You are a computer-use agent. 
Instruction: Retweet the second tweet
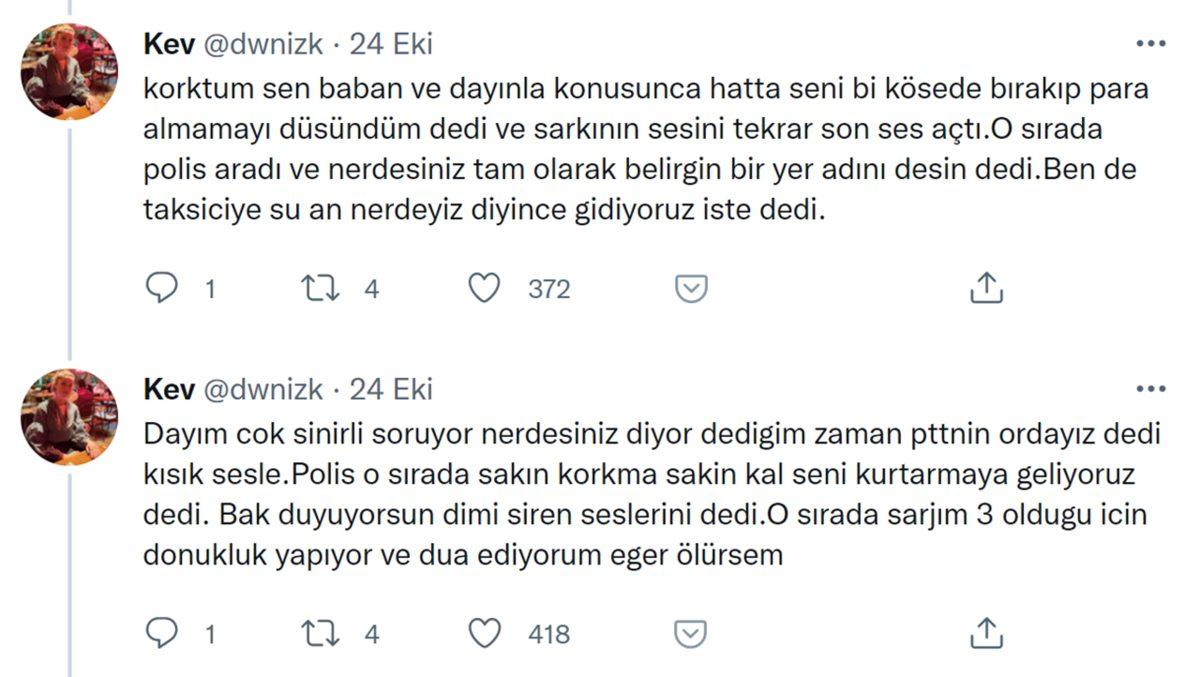click(x=318, y=632)
